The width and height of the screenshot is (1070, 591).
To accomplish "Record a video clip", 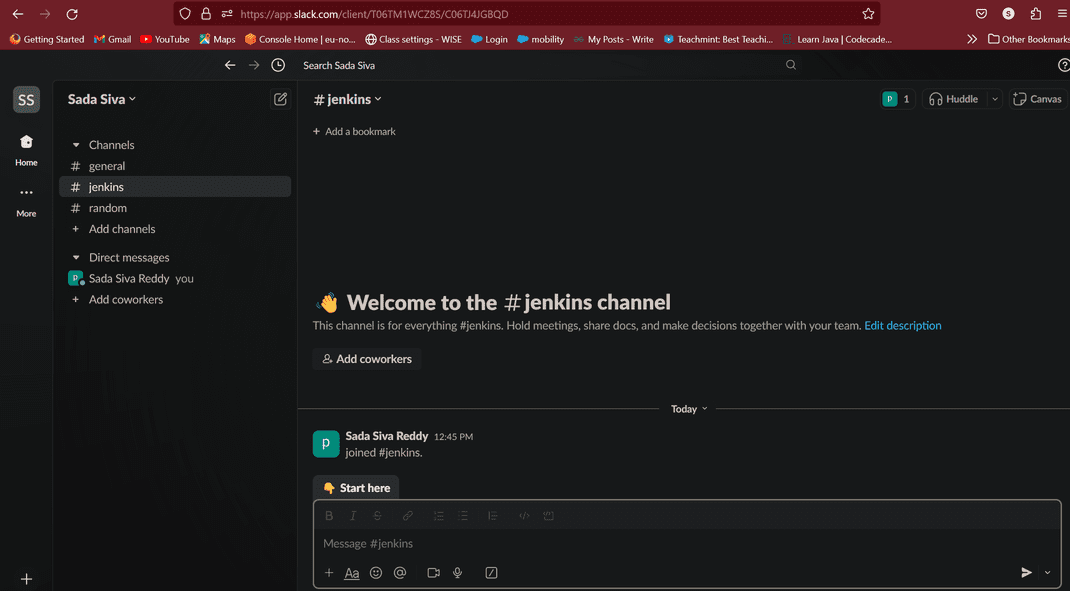I will coord(433,573).
